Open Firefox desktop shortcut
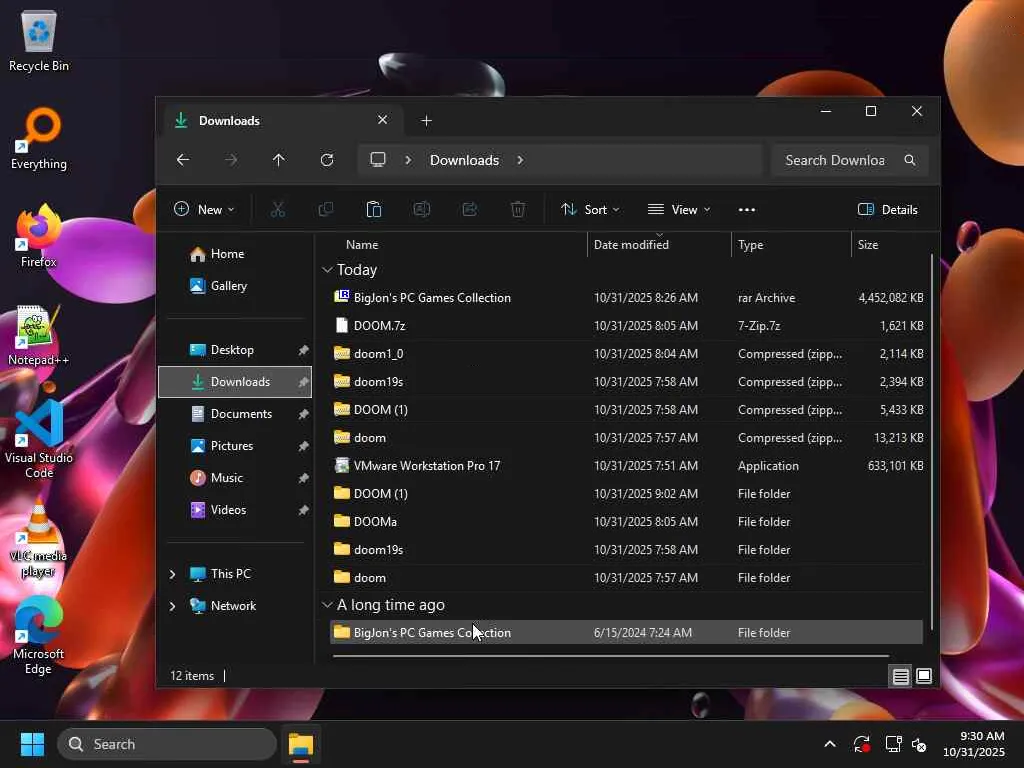Screen dimensions: 1024x768 coord(39,236)
